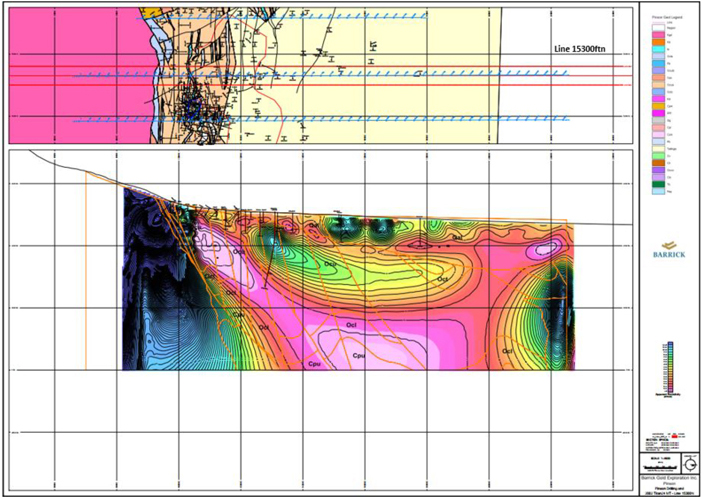
Task: Click the Barrick logo in the side panel
Action: [x=670, y=238]
